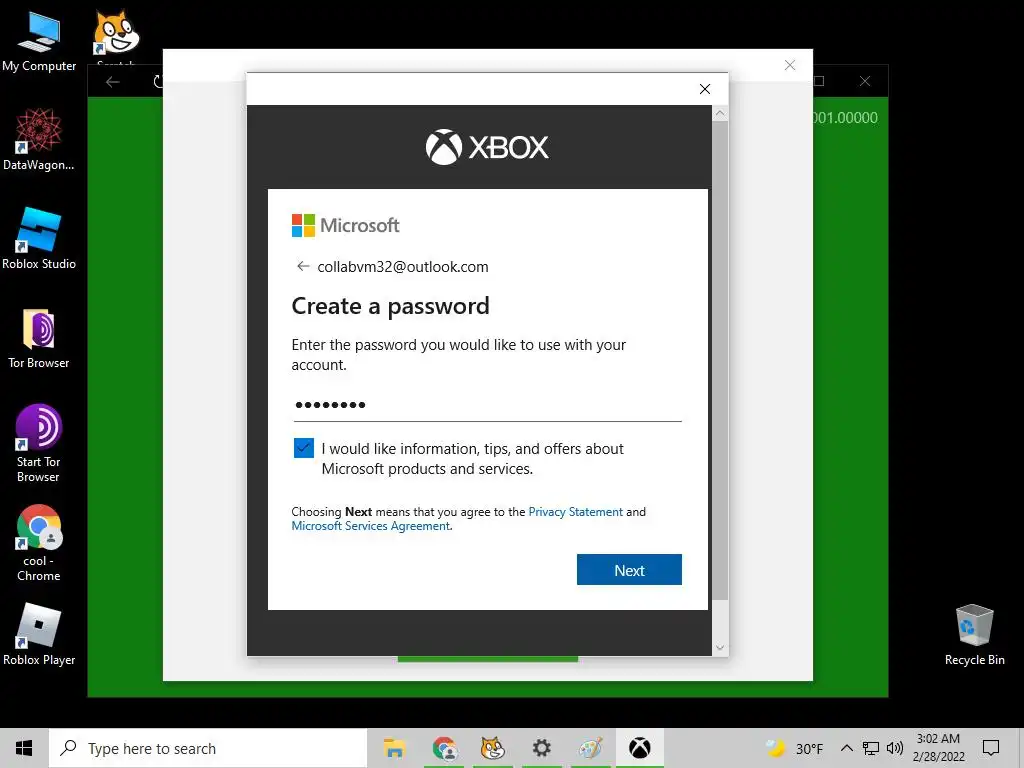This screenshot has width=1024, height=768.
Task: Launch Start Tor Browser shortcut
Action: (39, 443)
